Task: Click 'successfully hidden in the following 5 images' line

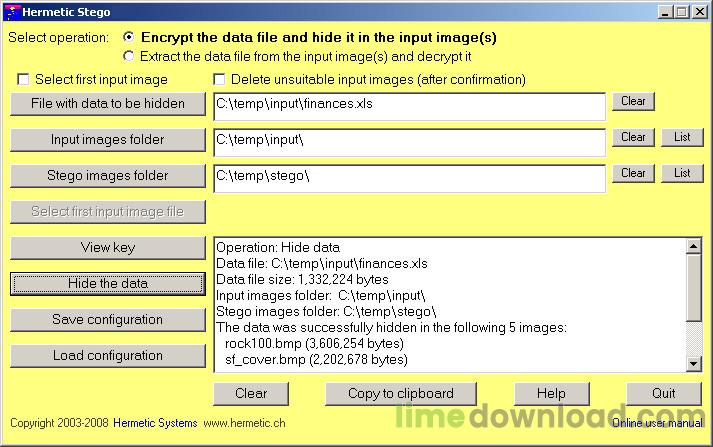Action: pos(391,327)
